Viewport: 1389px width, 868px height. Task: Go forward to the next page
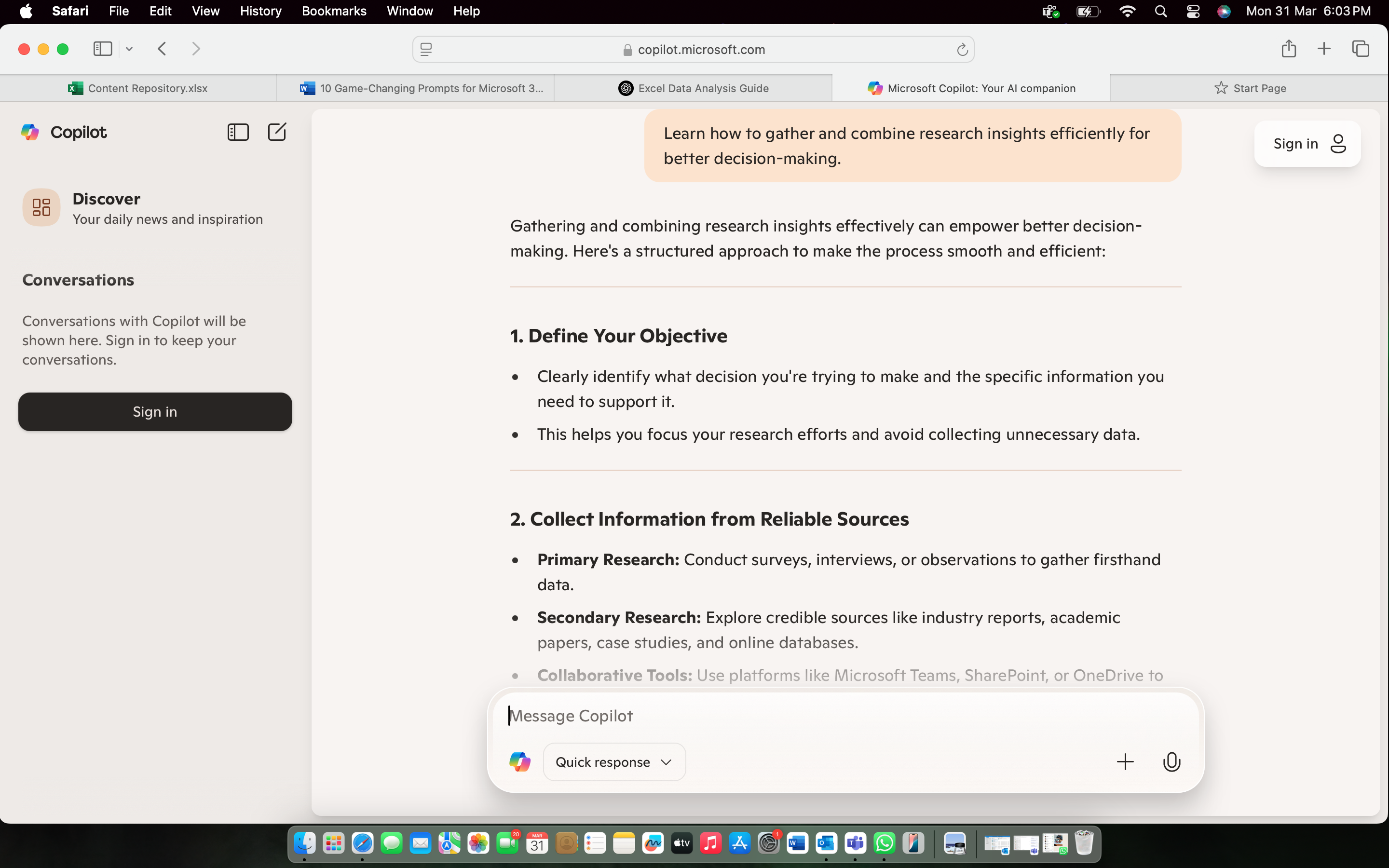pyautogui.click(x=196, y=49)
